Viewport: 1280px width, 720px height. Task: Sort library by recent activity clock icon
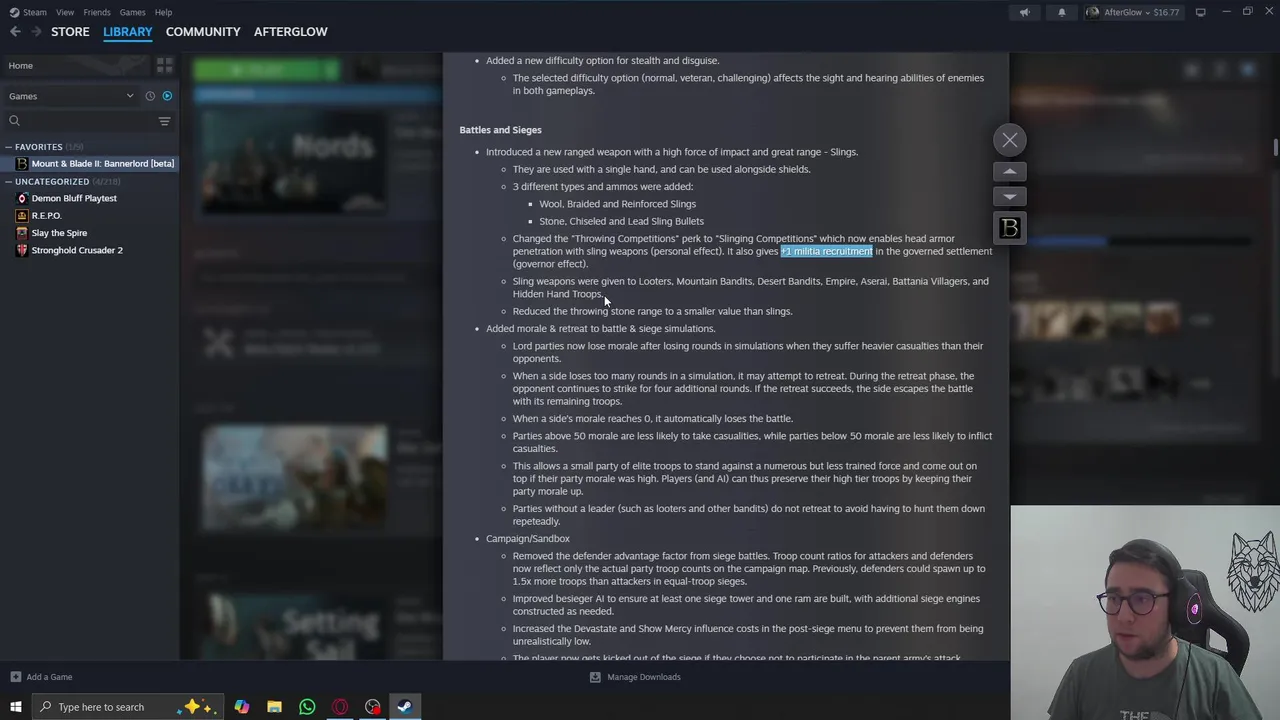point(150,96)
